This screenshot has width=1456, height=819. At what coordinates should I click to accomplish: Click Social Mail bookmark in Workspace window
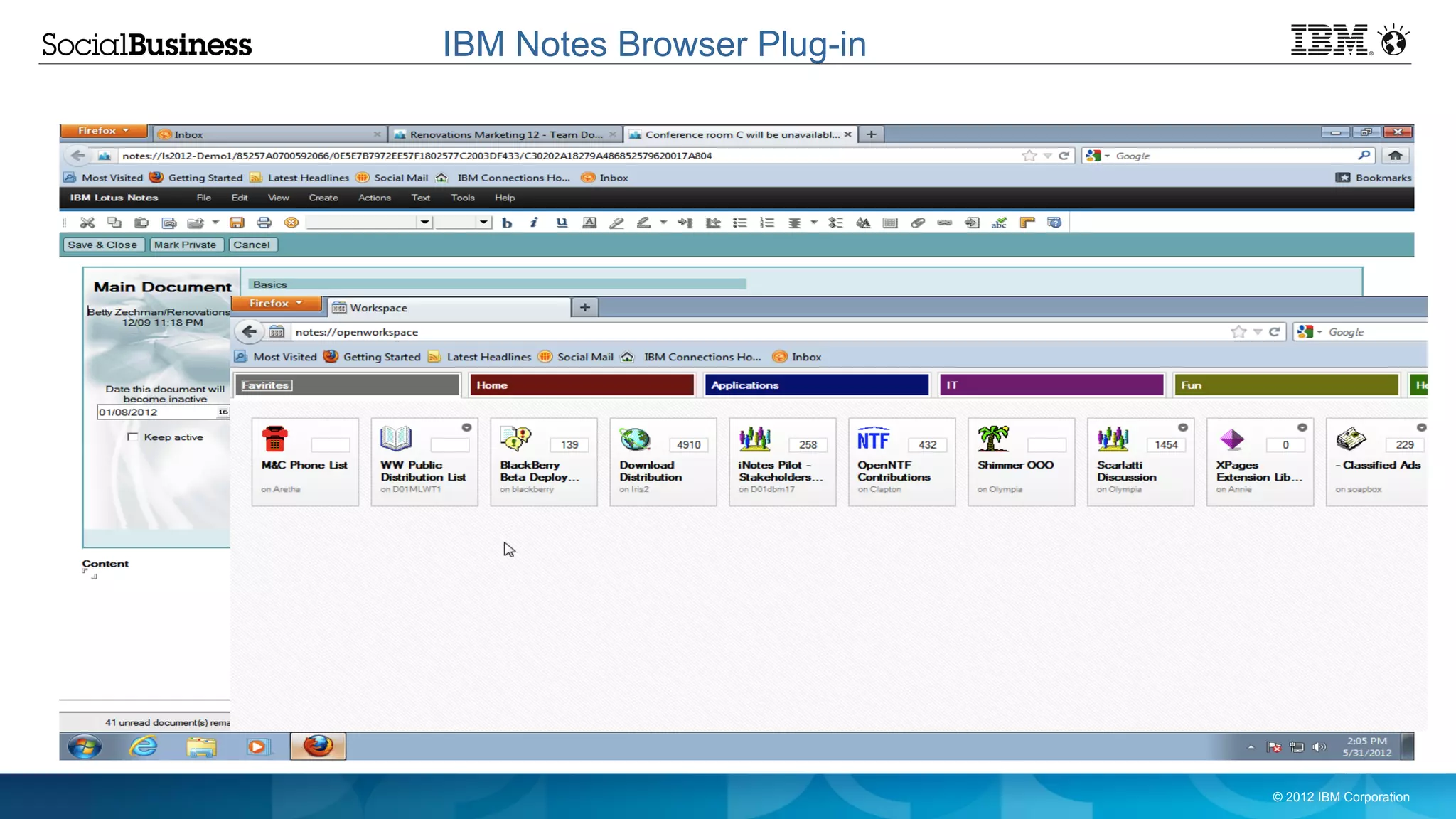tap(577, 357)
